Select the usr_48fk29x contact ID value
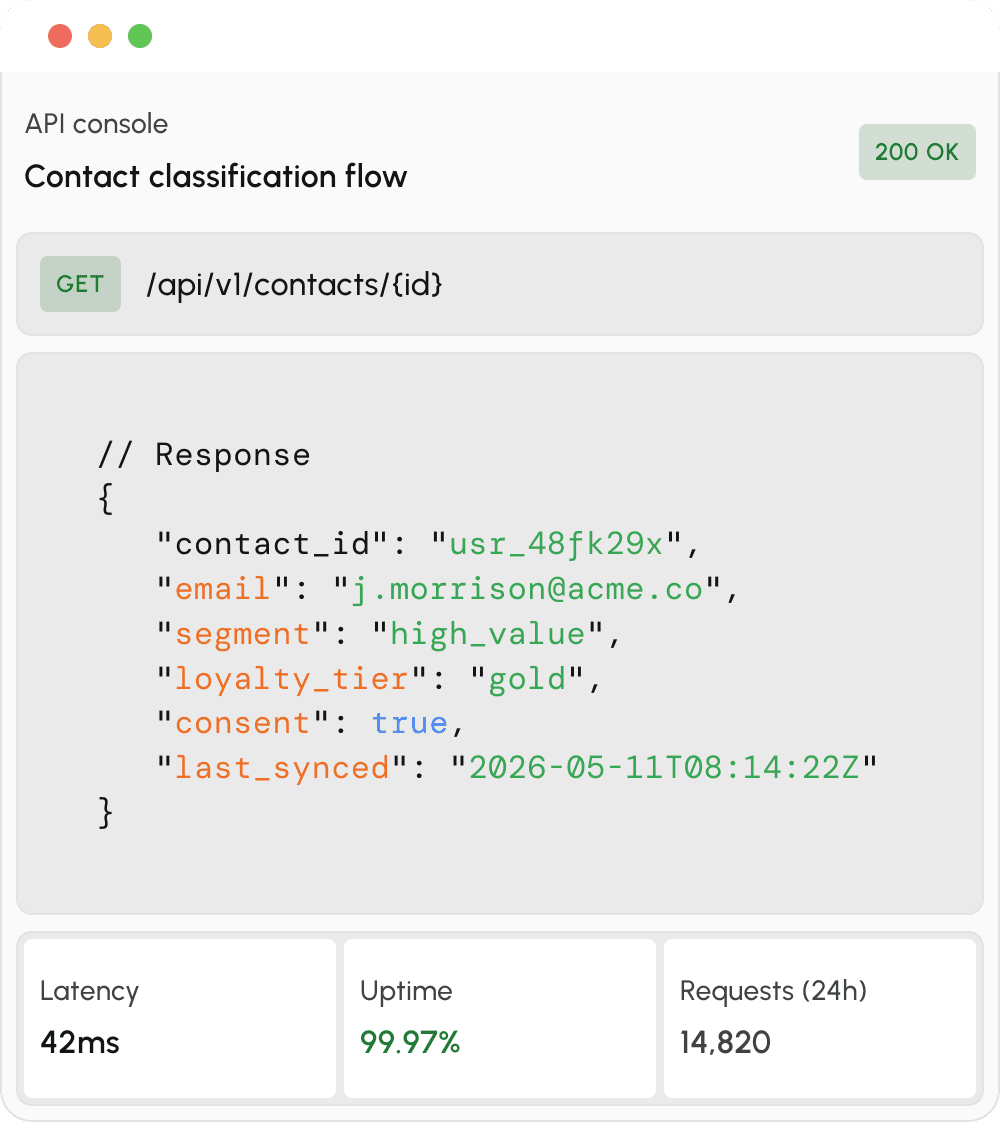Image resolution: width=1000 pixels, height=1122 pixels. tap(556, 545)
